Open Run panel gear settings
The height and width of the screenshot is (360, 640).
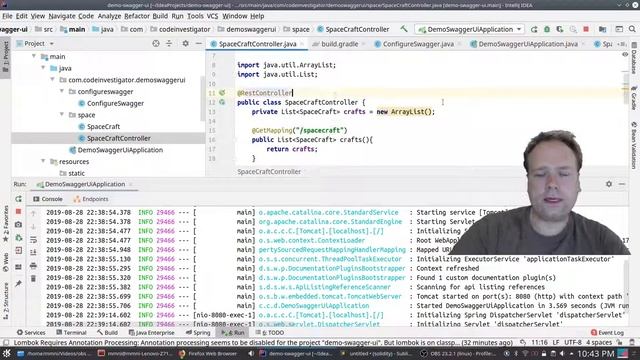[609, 184]
